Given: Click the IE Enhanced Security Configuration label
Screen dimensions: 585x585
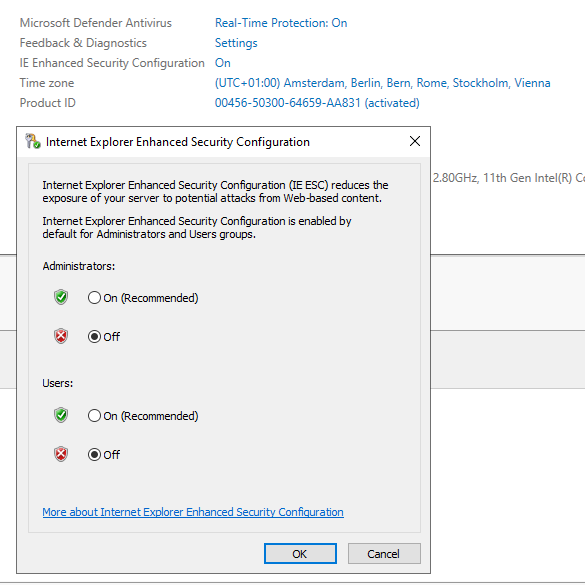Looking at the screenshot, I should (x=112, y=63).
